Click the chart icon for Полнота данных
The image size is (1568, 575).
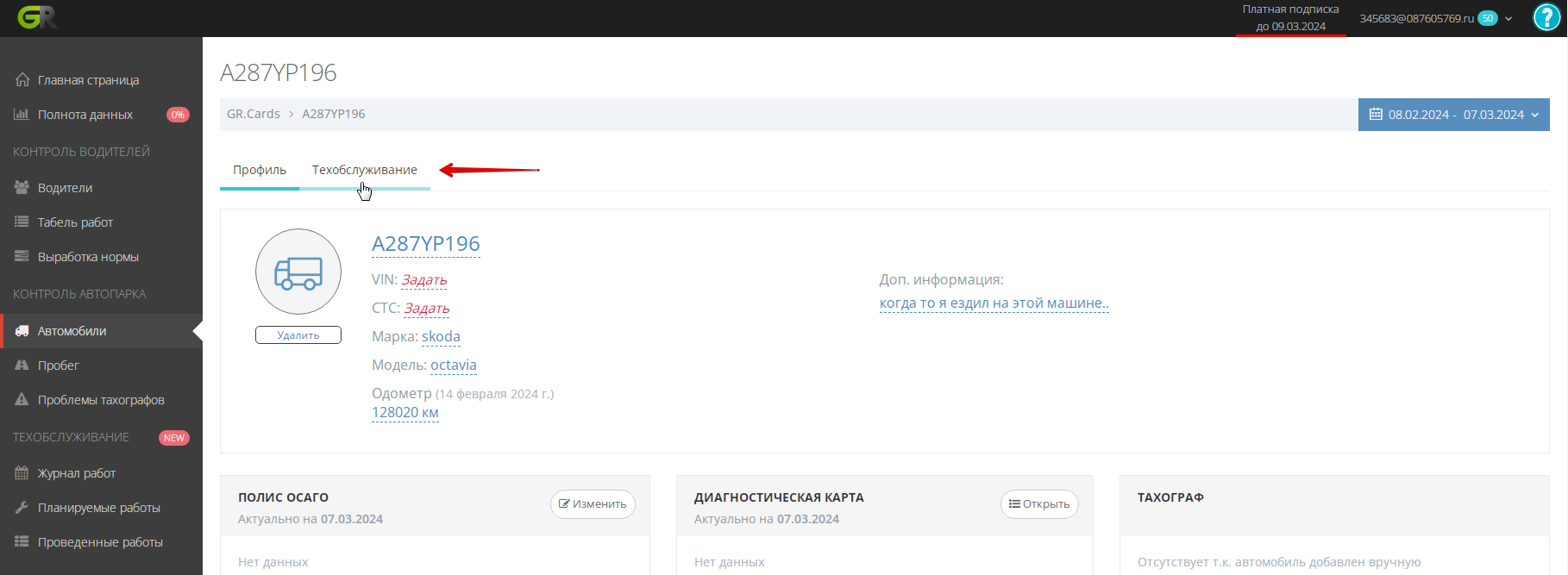[x=22, y=115]
